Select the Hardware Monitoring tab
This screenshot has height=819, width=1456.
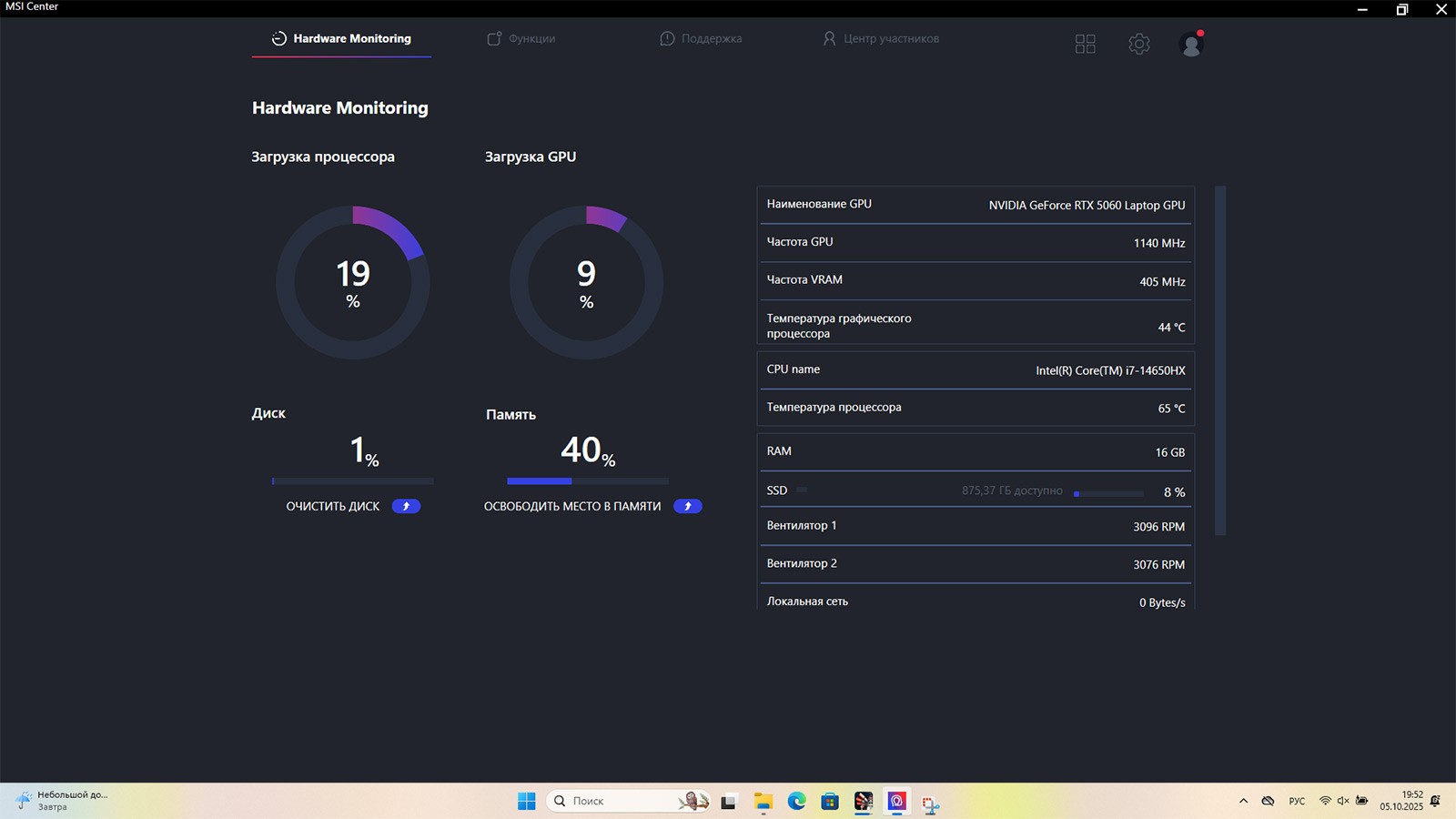[x=341, y=39]
